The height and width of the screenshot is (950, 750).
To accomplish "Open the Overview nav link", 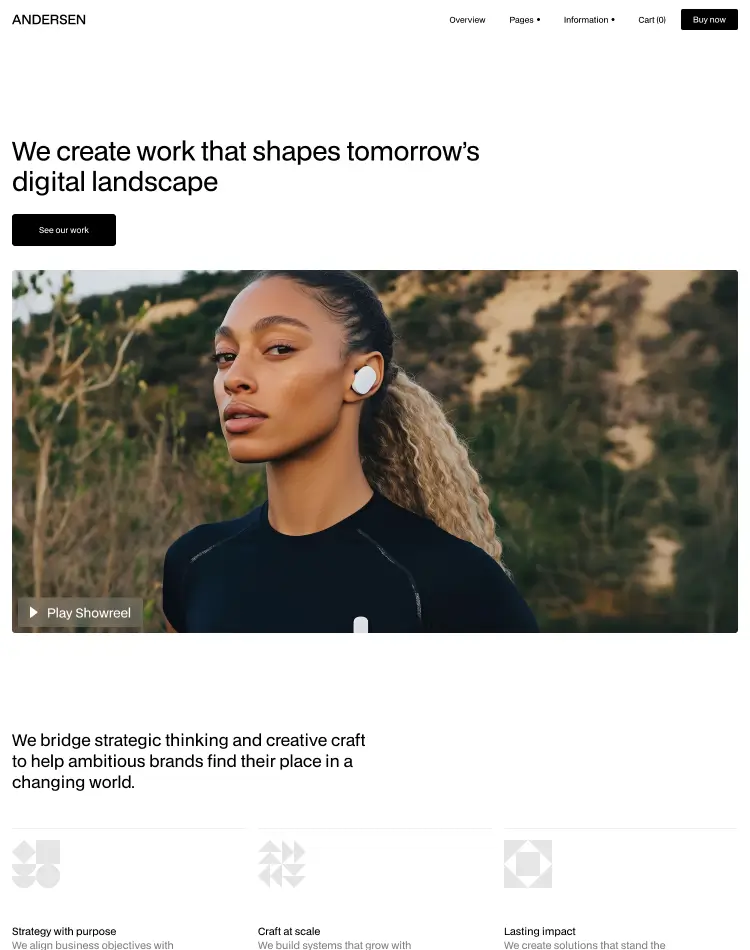I will click(467, 20).
